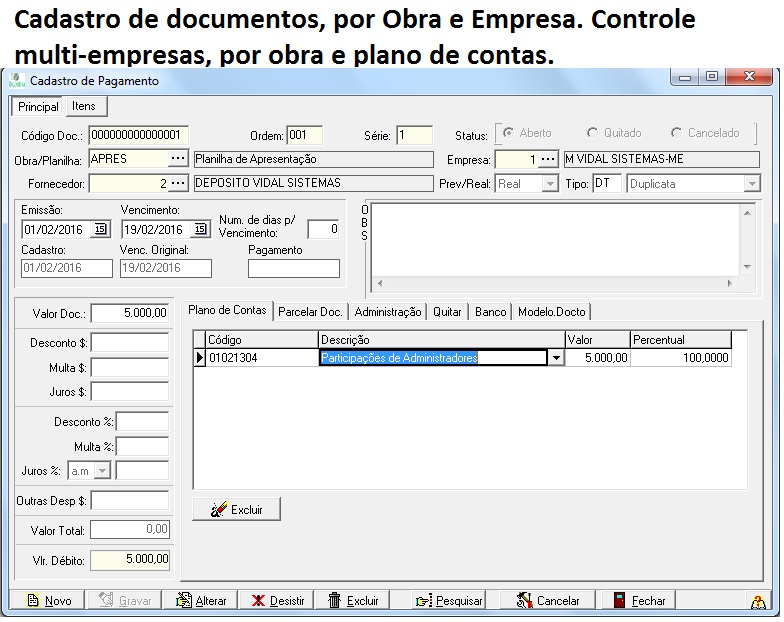Viewport: 784px width, 622px height.
Task: Open Pesquisar to search documents
Action: tap(449, 601)
